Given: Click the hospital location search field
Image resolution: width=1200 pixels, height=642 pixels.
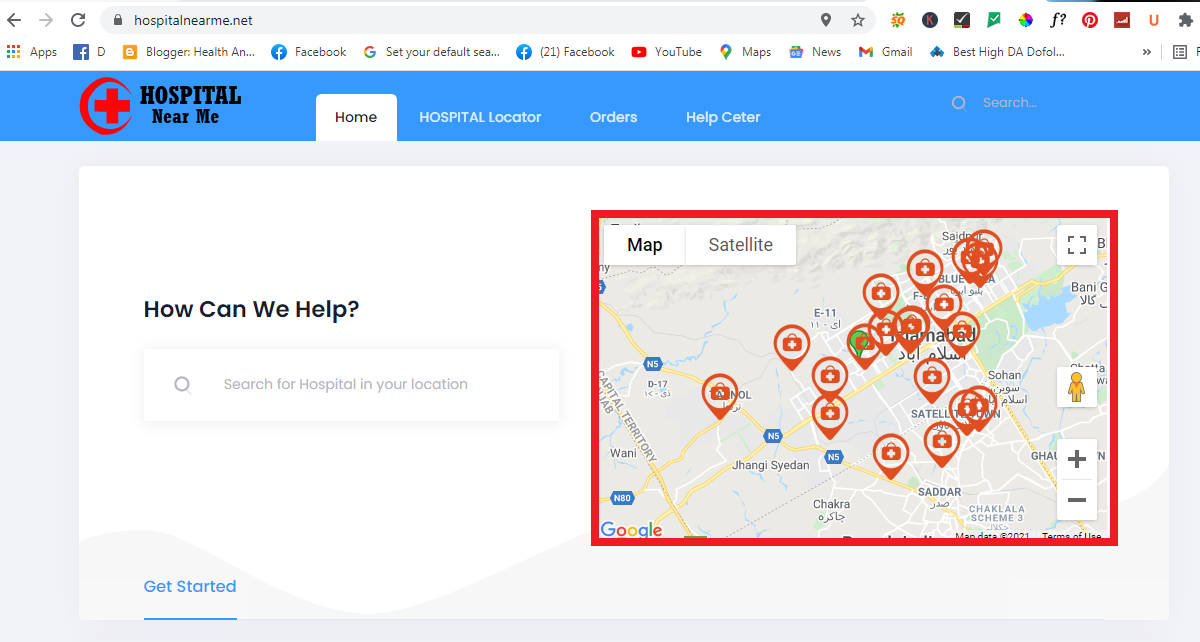Looking at the screenshot, I should click(x=351, y=384).
